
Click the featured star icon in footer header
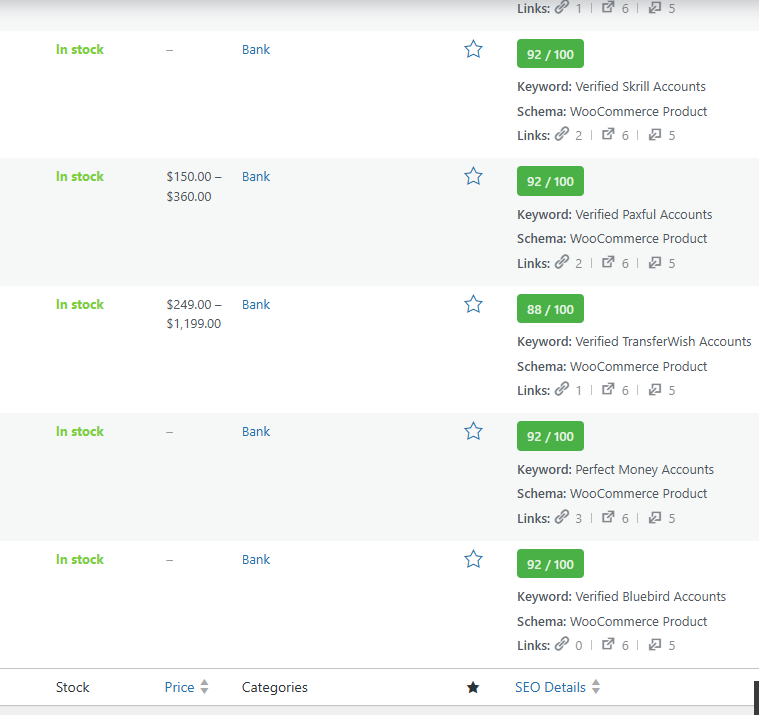473,687
